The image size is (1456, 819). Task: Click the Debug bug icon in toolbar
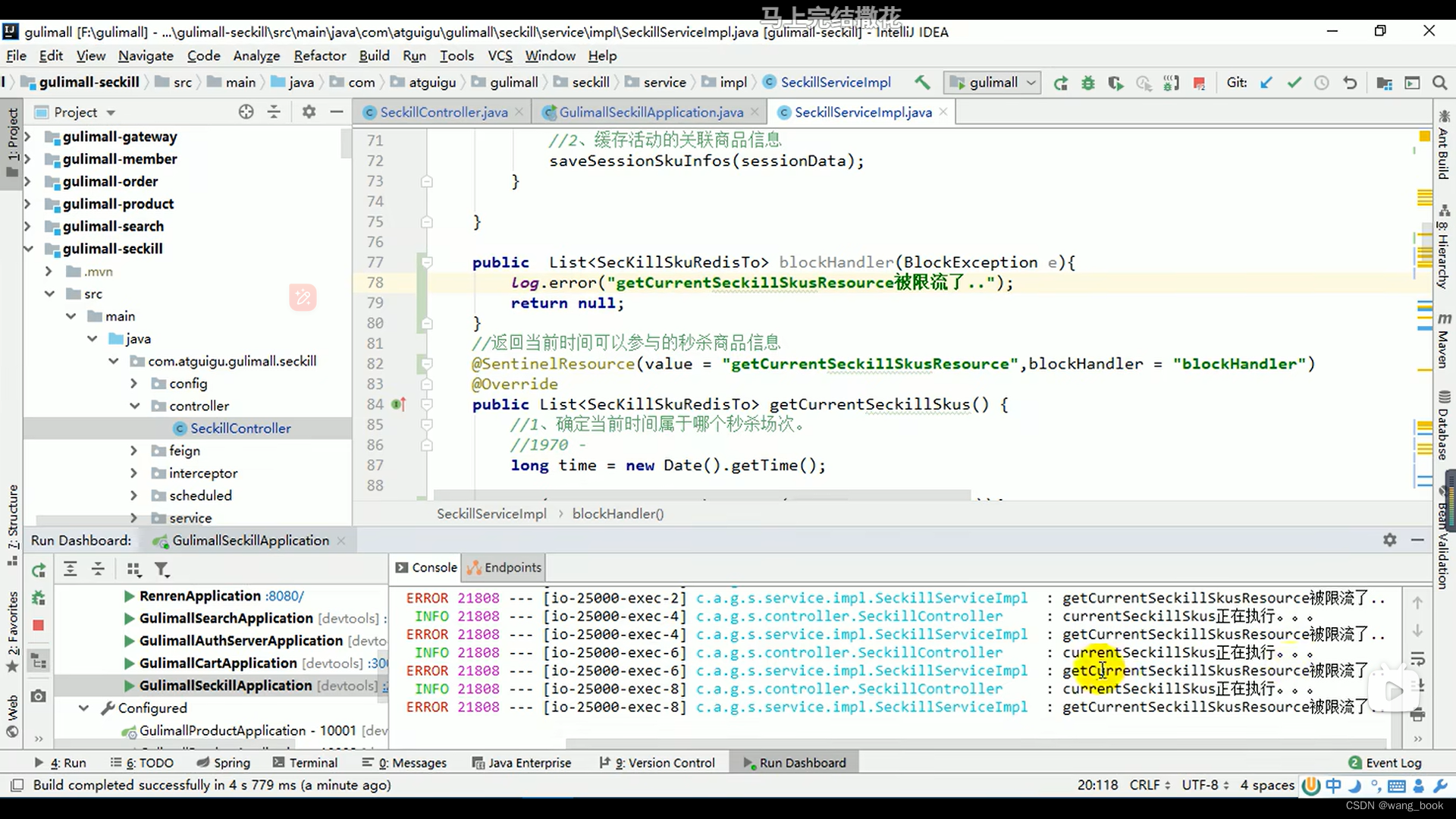click(x=1088, y=83)
